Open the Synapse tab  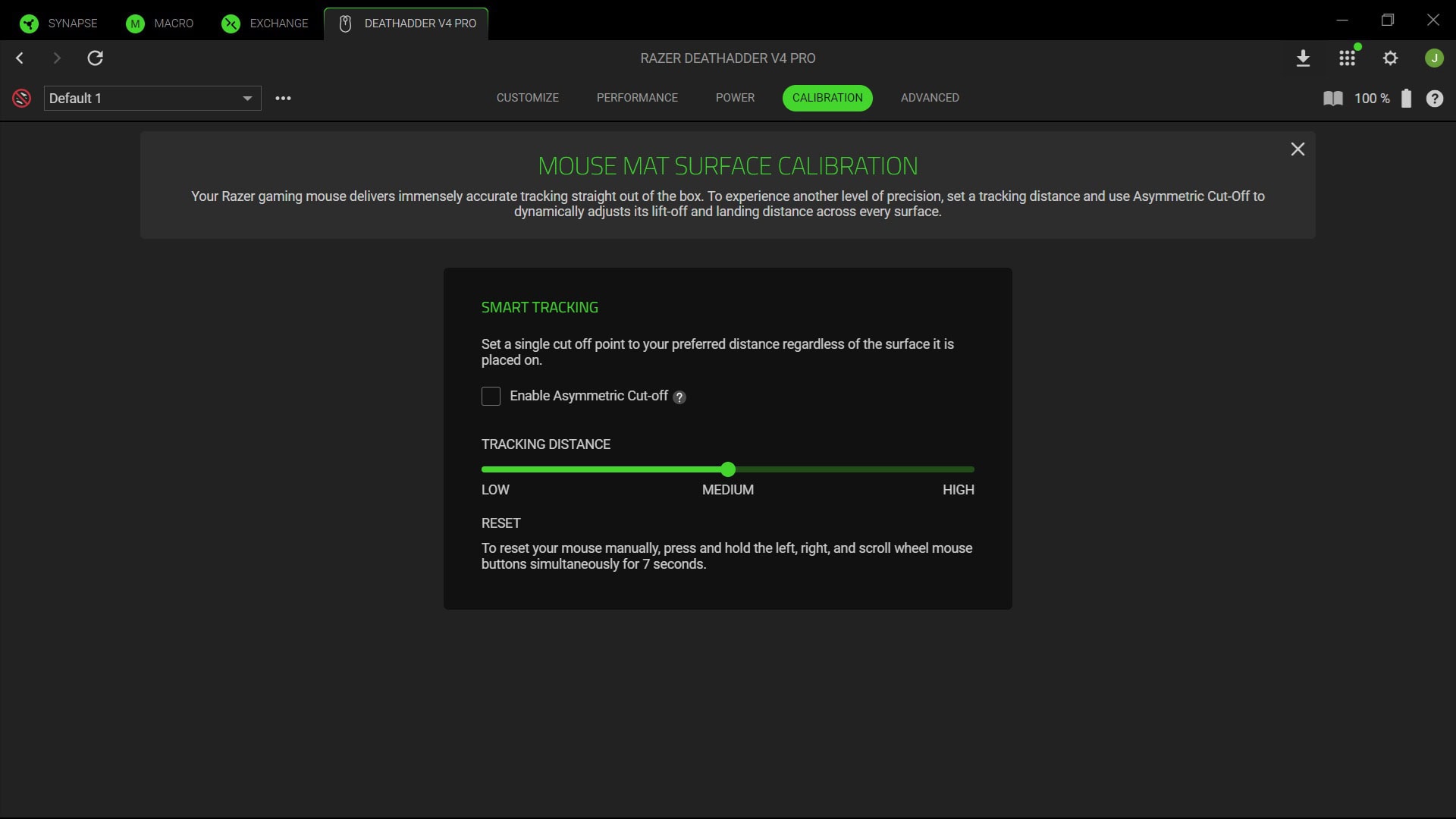tap(59, 24)
